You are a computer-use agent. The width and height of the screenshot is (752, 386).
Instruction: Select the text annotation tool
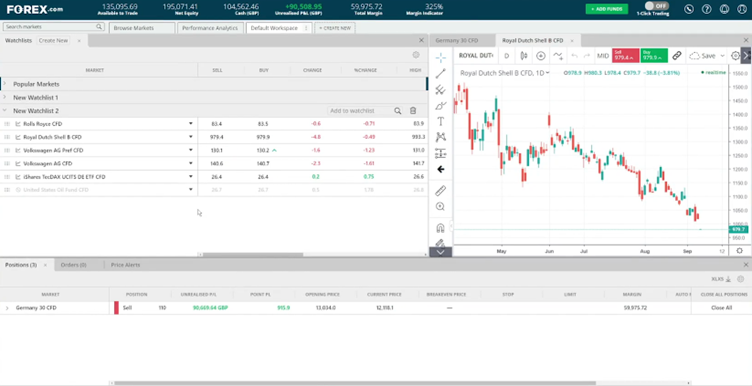441,121
